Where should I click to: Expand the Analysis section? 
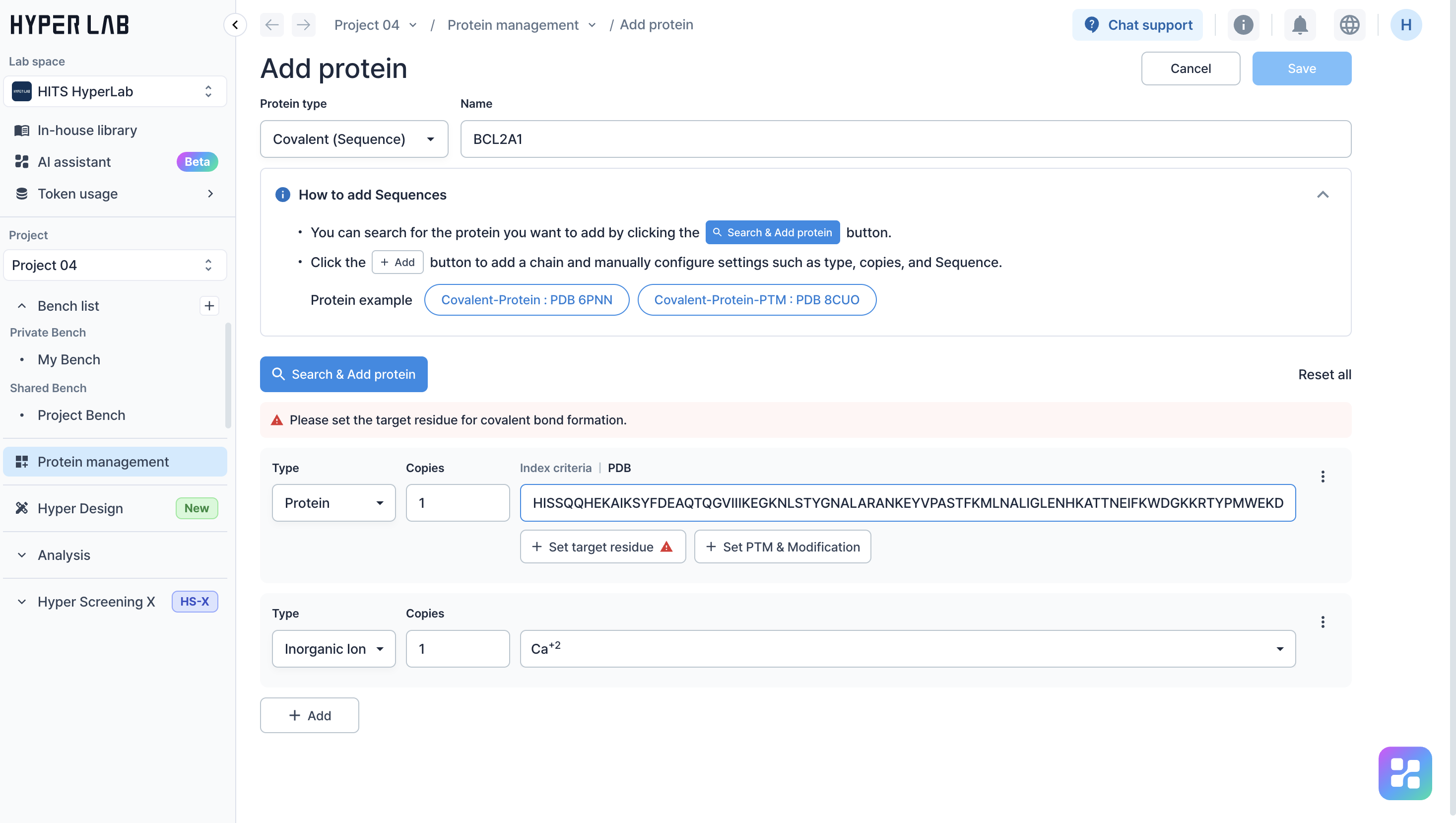pos(64,555)
